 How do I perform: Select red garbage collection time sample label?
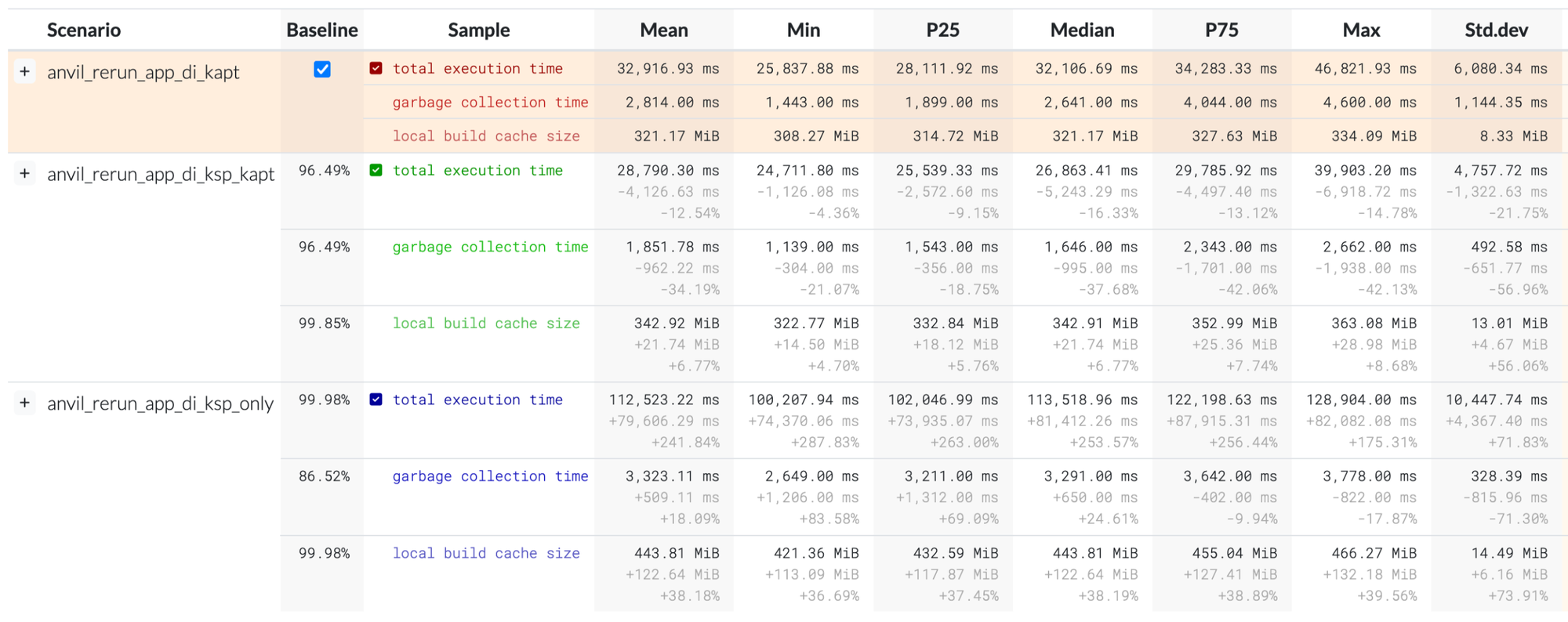[490, 103]
